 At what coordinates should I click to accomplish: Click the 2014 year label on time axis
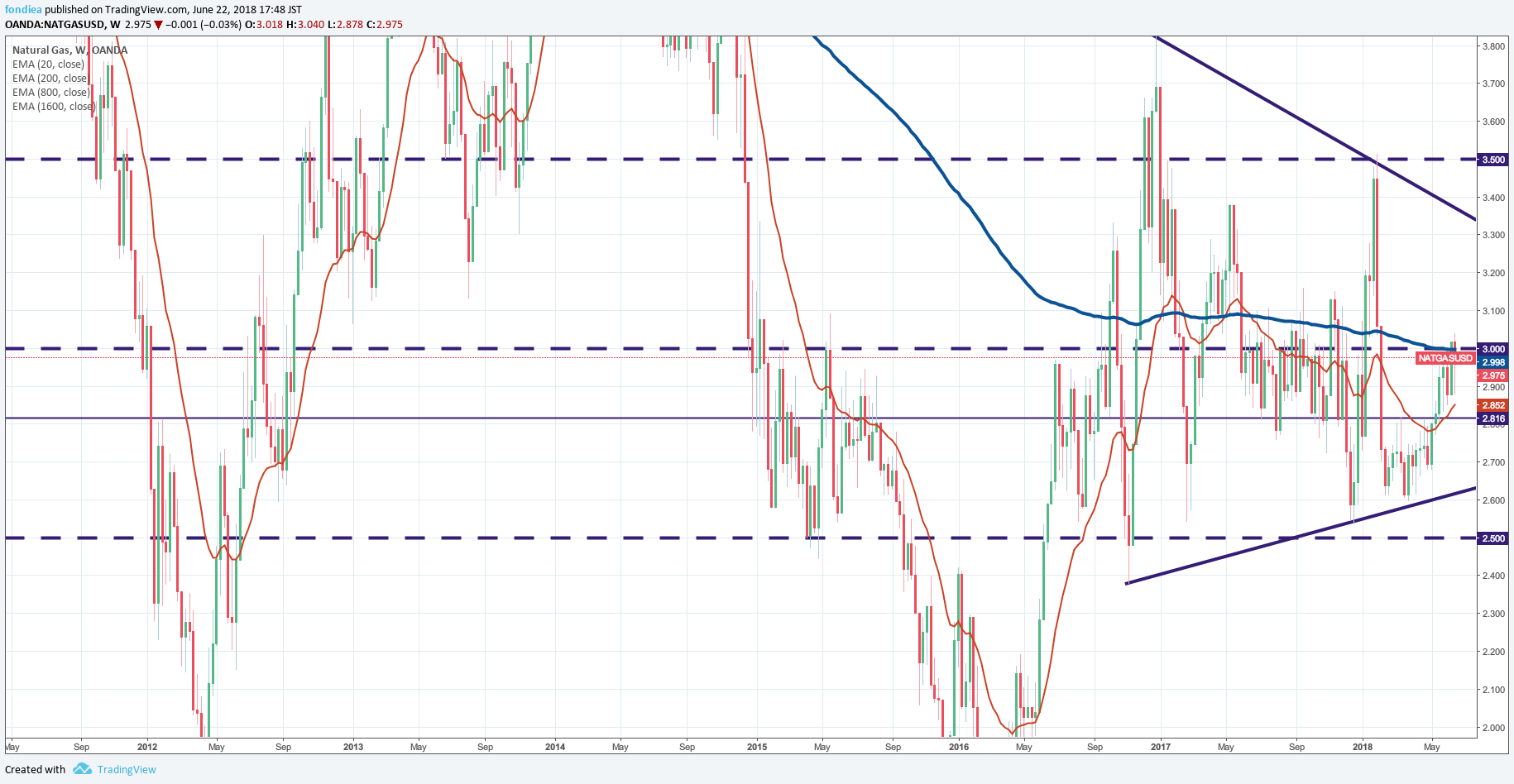pyautogui.click(x=555, y=747)
